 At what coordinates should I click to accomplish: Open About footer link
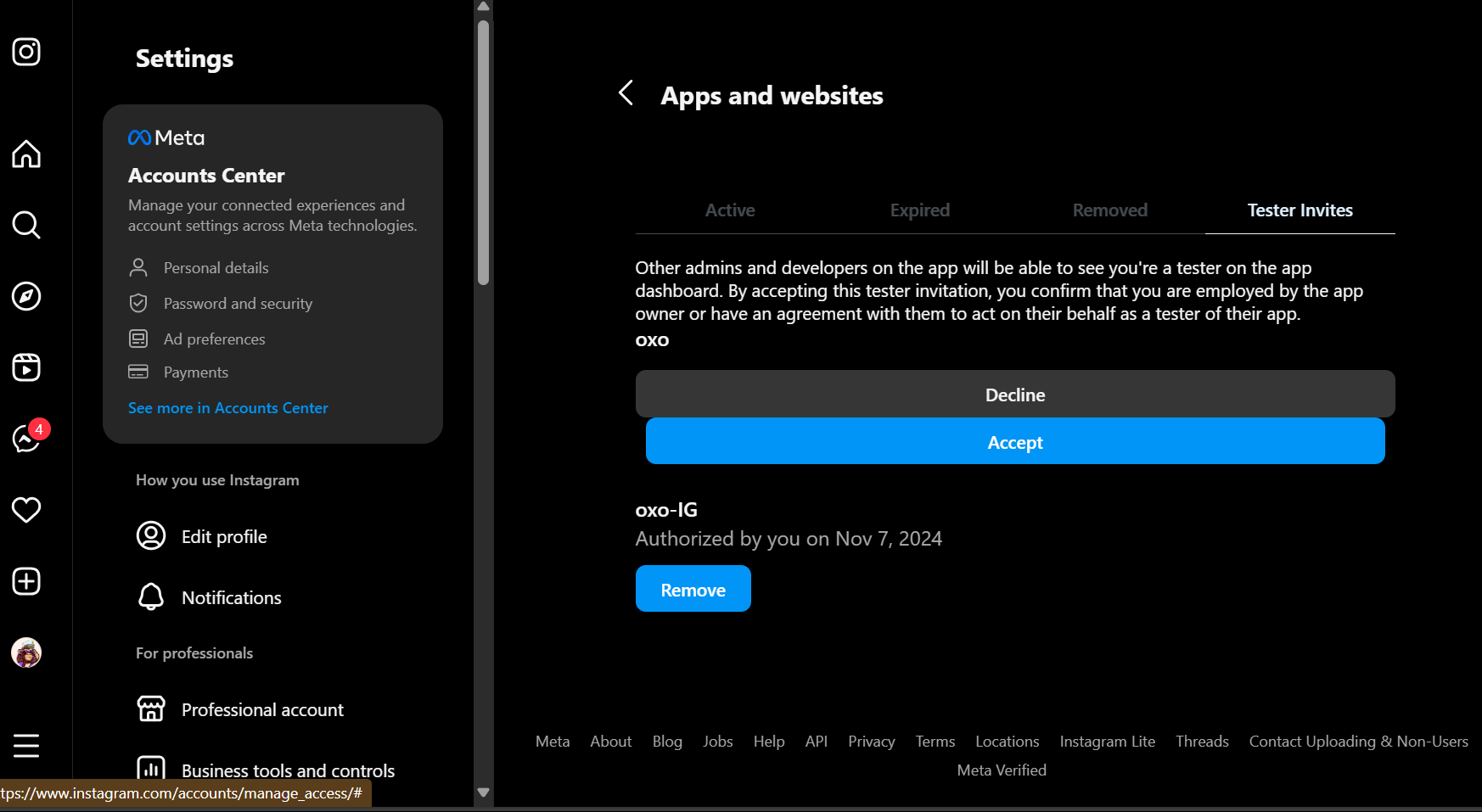coord(611,742)
